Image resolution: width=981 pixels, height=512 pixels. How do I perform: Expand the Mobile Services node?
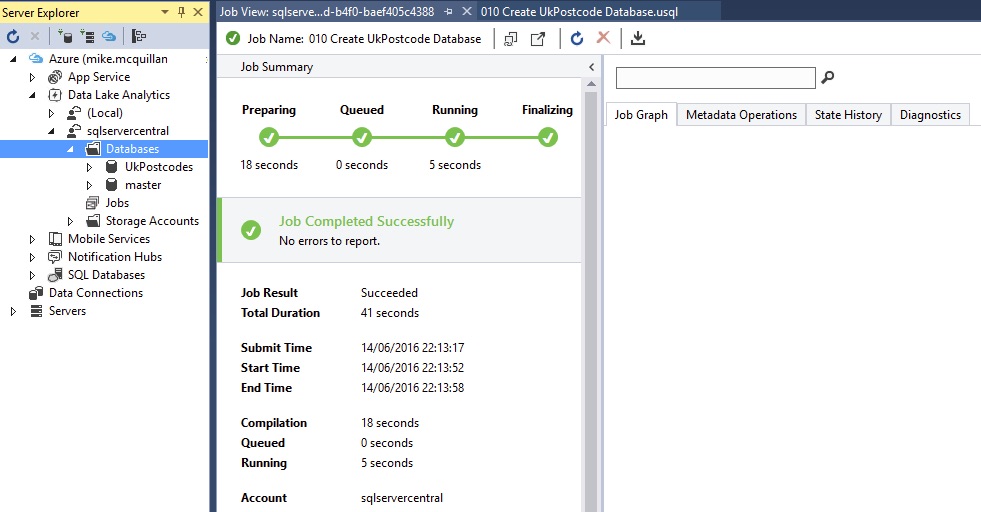[33, 239]
